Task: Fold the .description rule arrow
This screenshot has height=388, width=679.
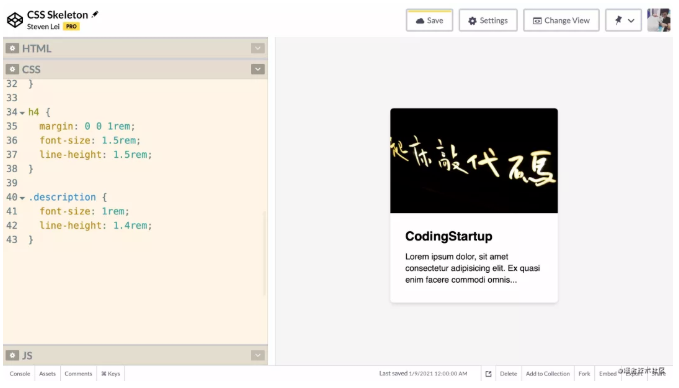Action: click(x=22, y=198)
